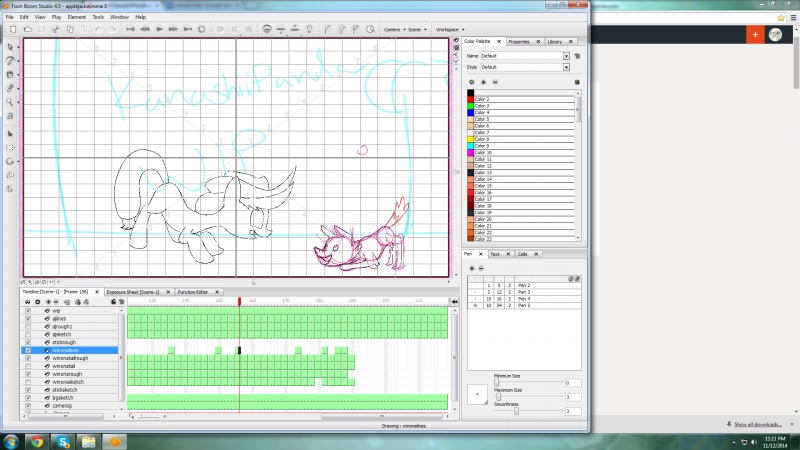
Task: Toggle the Loop playback icon
Action: click(x=202, y=30)
